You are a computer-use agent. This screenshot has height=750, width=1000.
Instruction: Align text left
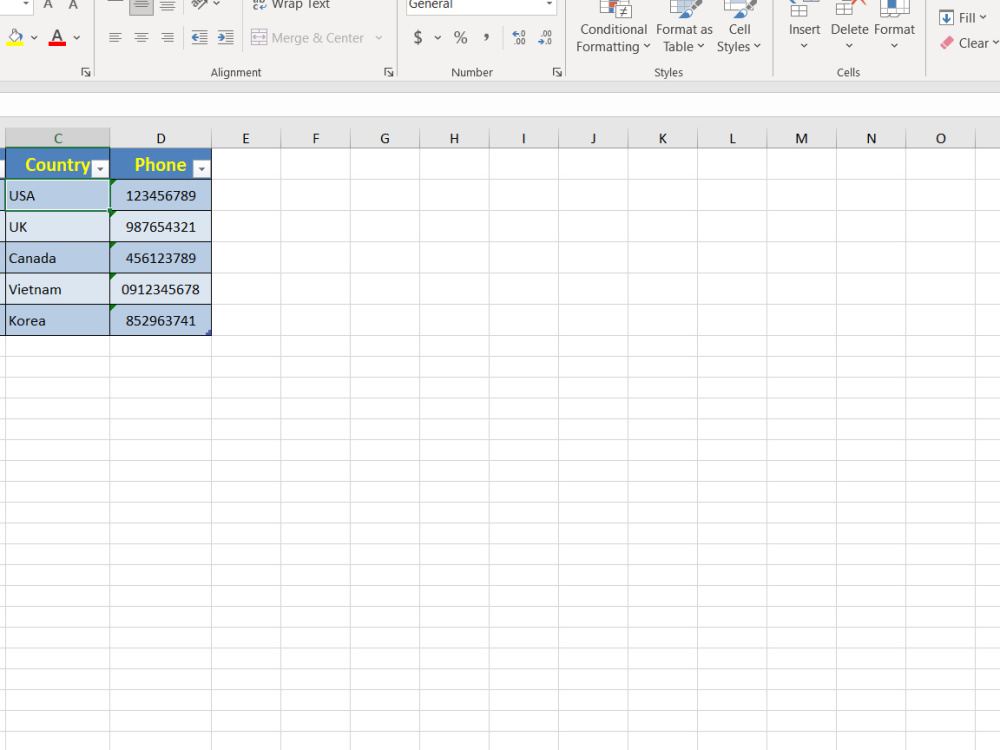115,38
